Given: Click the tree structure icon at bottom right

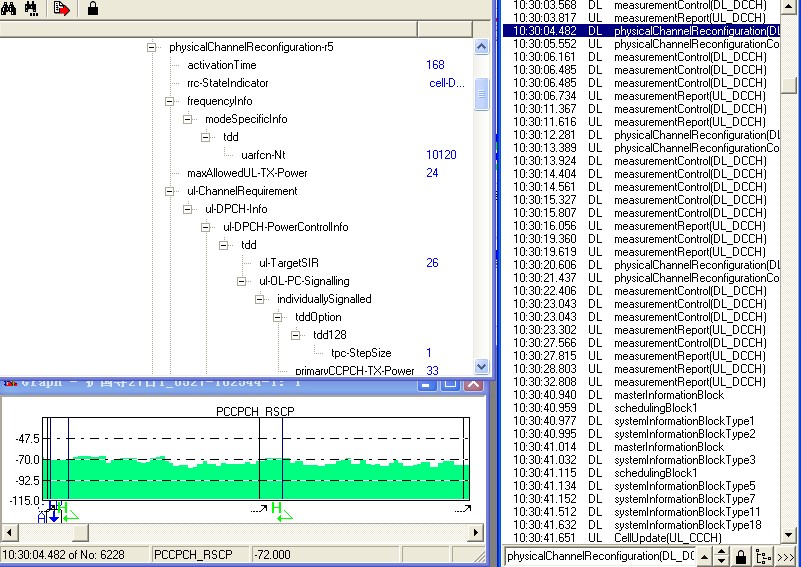Looking at the screenshot, I should tap(764, 556).
